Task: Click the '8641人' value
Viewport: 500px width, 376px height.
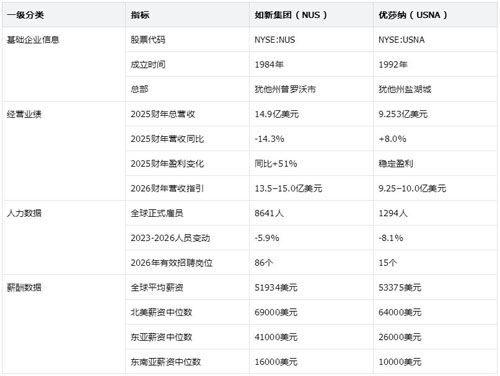Action: 269,213
